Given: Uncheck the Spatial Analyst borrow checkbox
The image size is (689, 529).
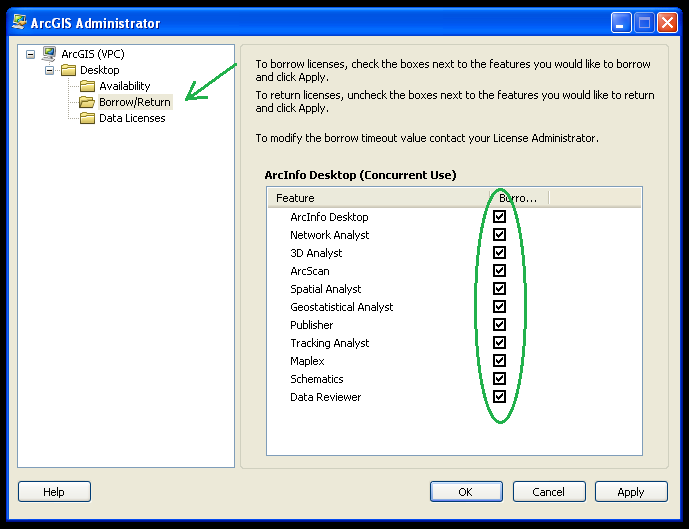Looking at the screenshot, I should click(499, 289).
